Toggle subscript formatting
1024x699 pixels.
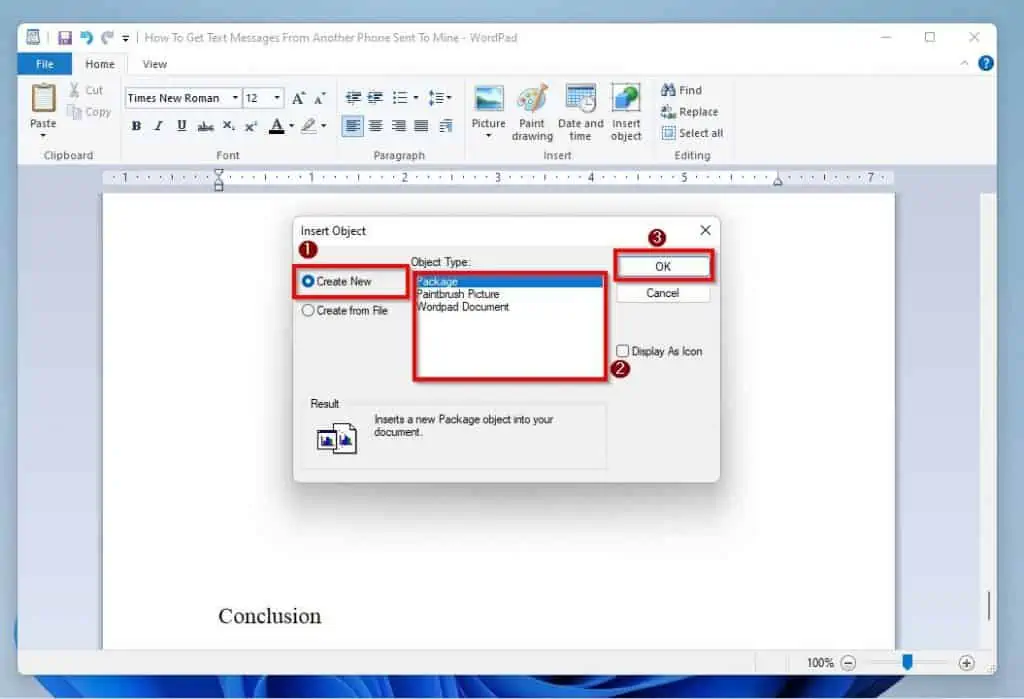pyautogui.click(x=229, y=126)
